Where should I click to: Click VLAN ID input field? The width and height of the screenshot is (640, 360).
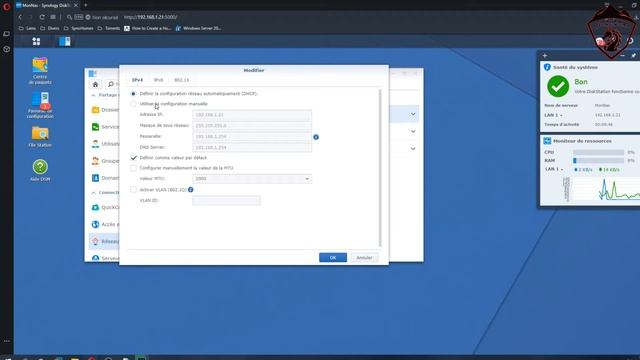(x=227, y=200)
